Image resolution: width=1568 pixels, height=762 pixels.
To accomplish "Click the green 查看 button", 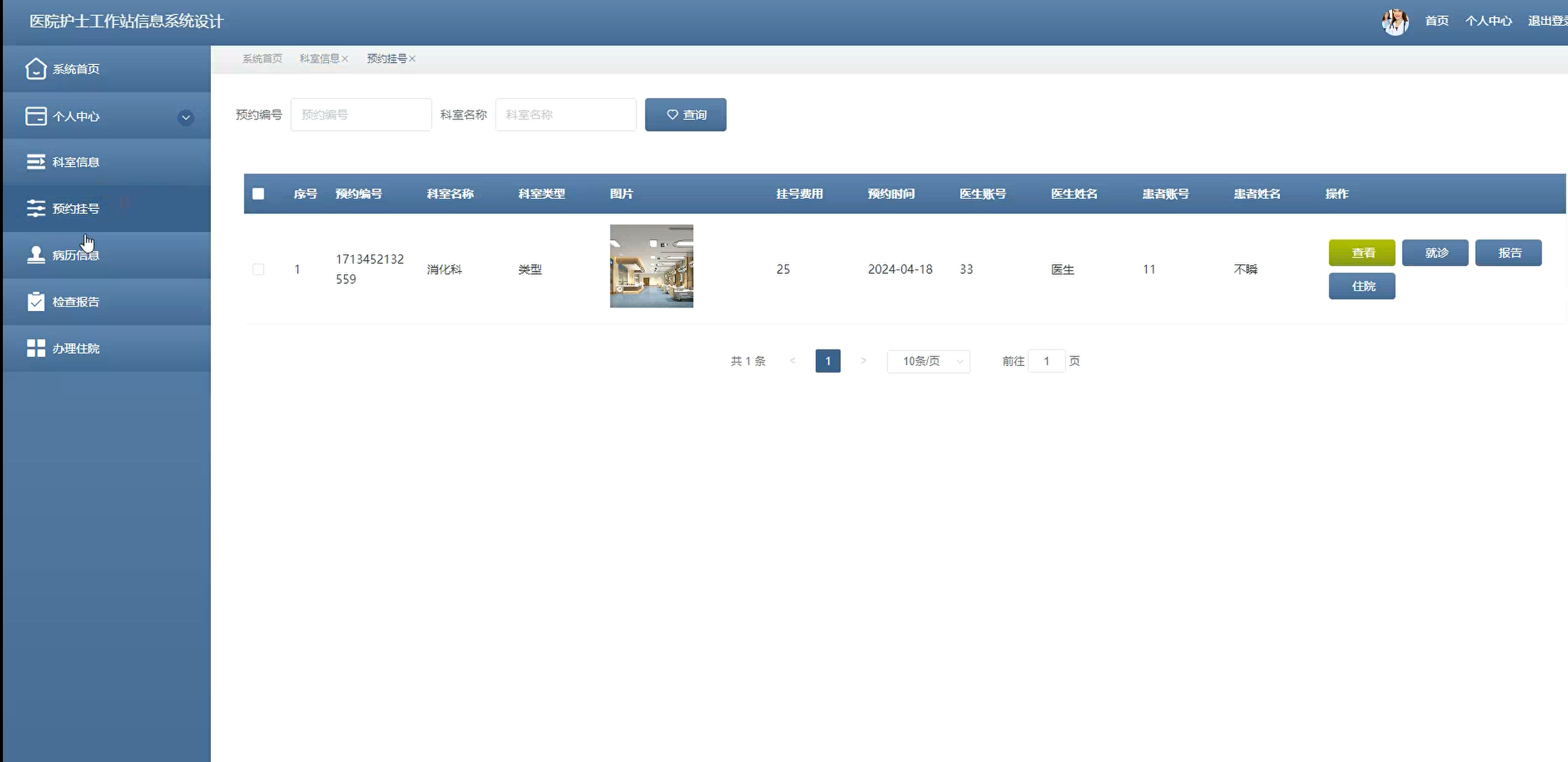I will click(1362, 253).
